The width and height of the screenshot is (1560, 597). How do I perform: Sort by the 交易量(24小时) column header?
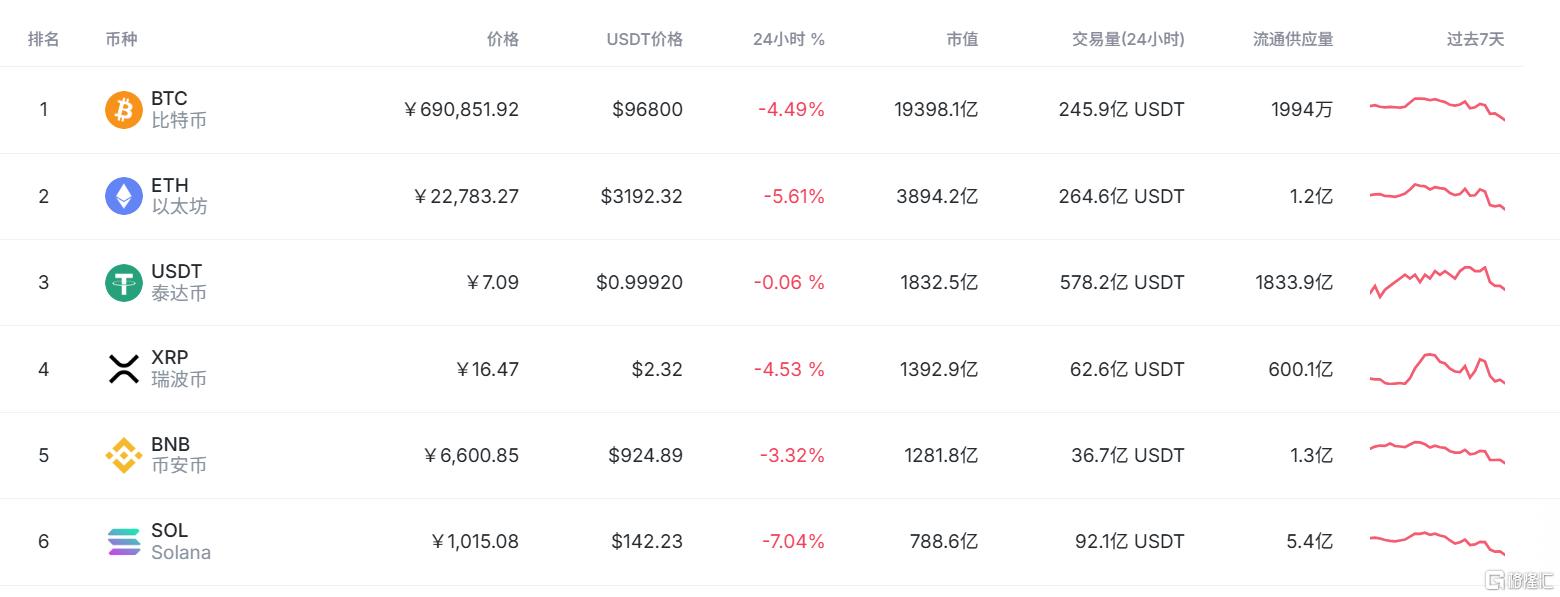1128,40
